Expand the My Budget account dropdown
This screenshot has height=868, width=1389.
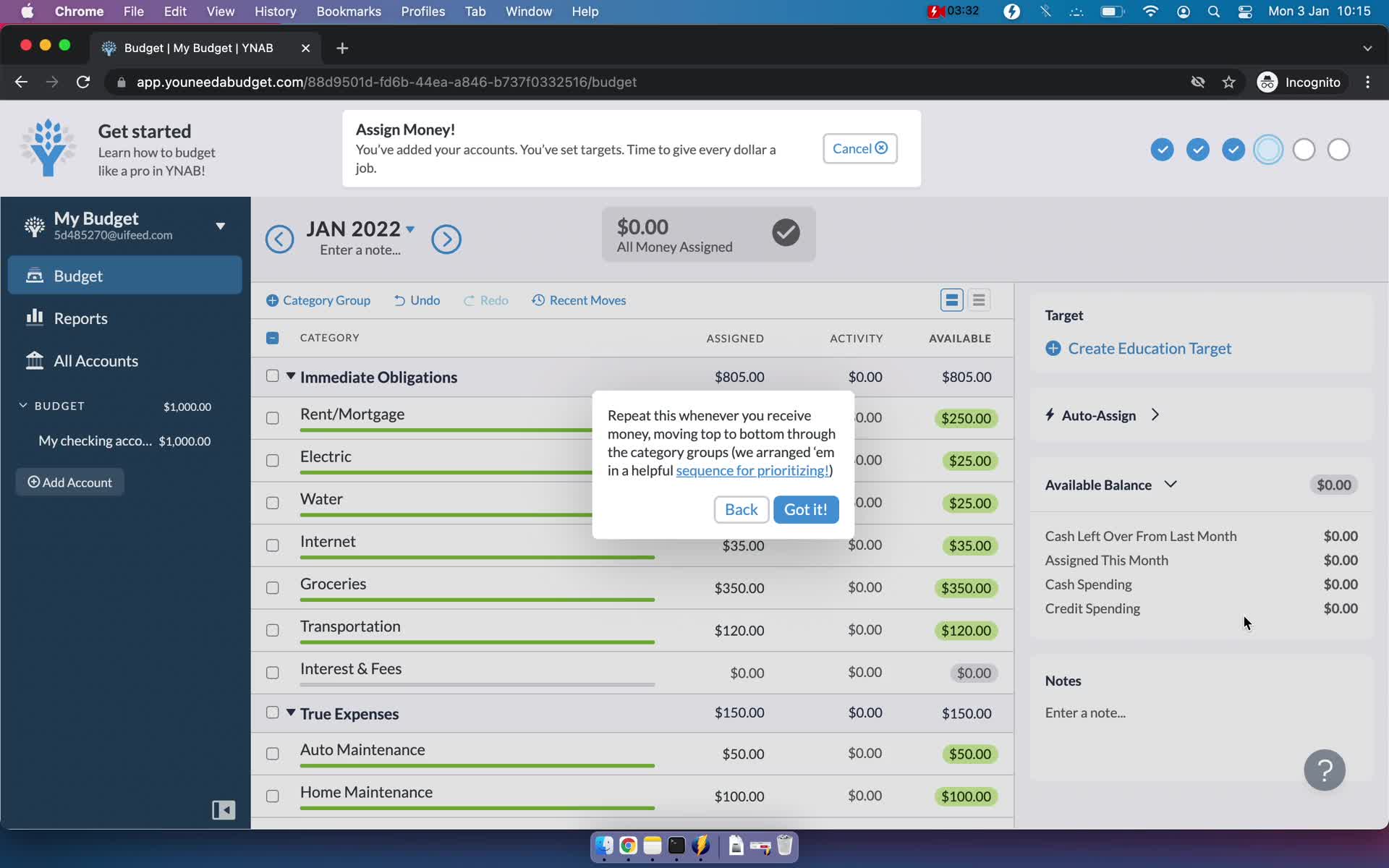pyautogui.click(x=219, y=225)
